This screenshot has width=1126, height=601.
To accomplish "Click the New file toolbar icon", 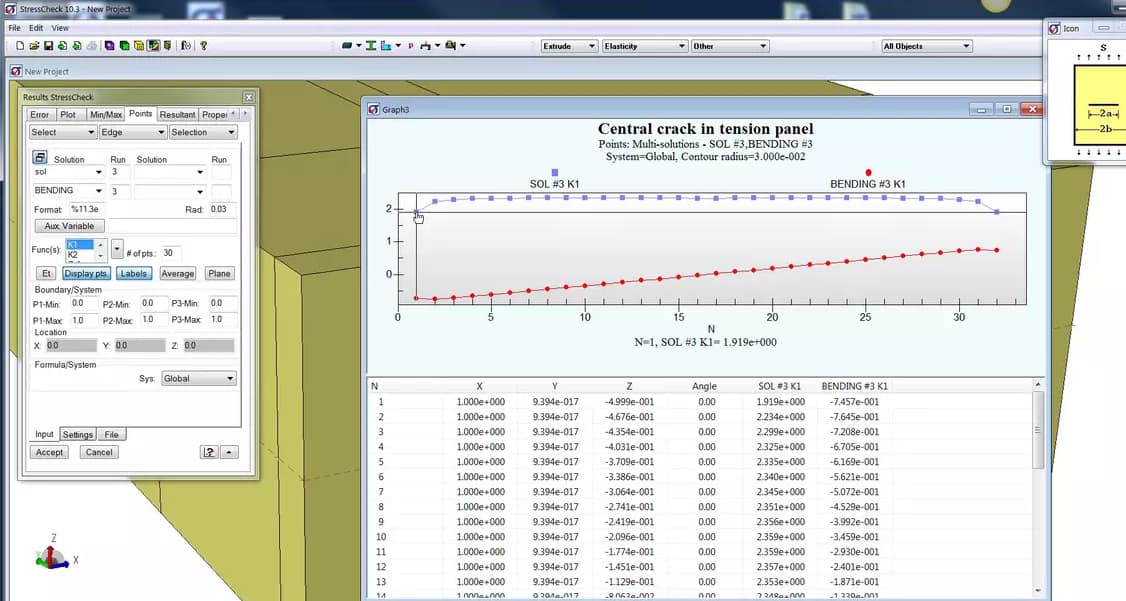I will pos(20,46).
